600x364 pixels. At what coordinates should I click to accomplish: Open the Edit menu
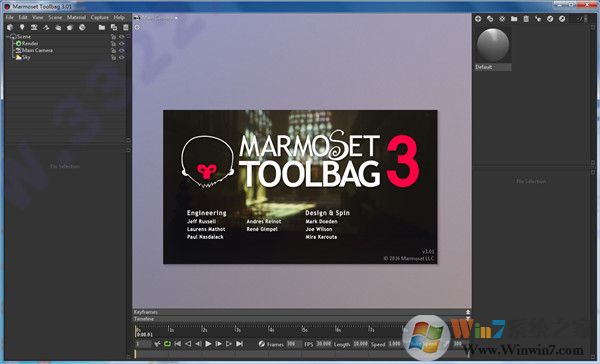(23, 18)
